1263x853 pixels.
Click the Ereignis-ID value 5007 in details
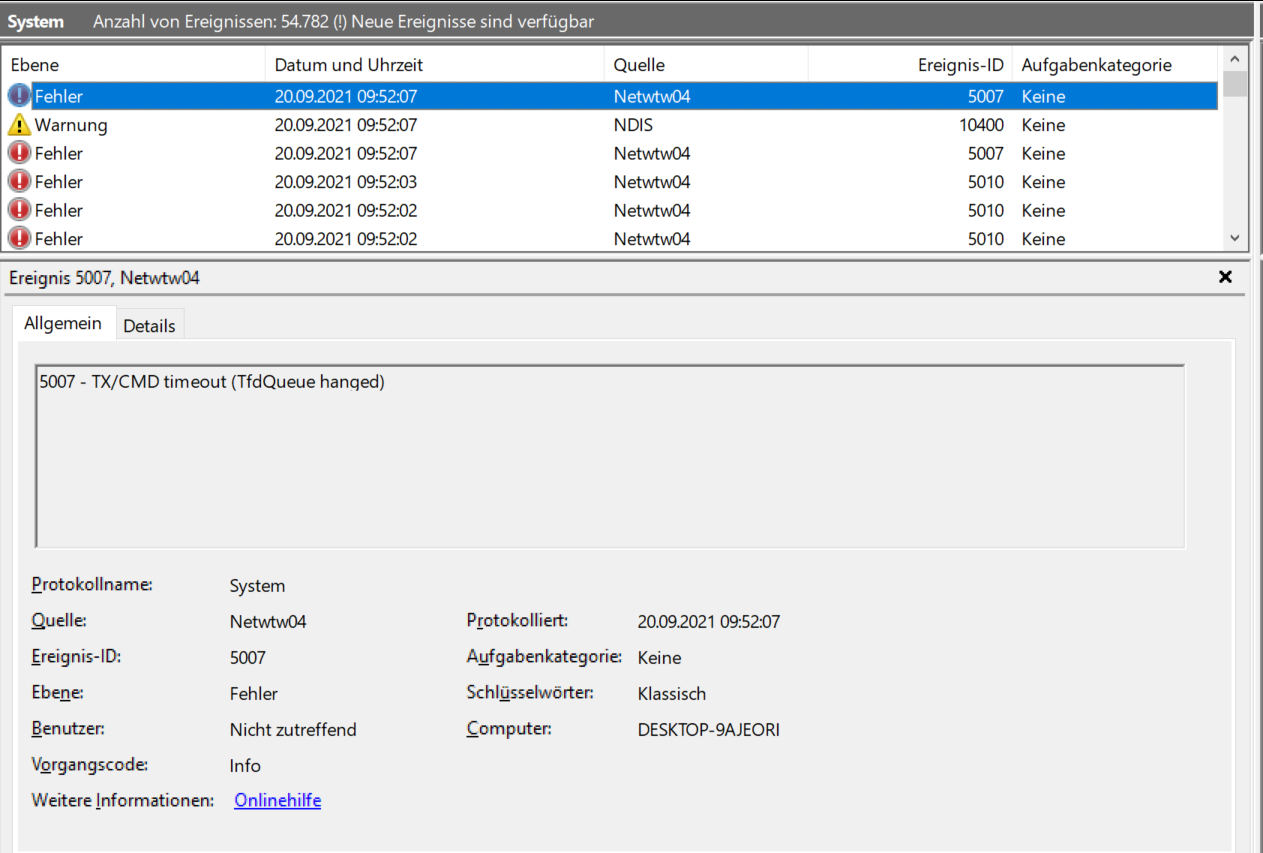click(x=248, y=658)
